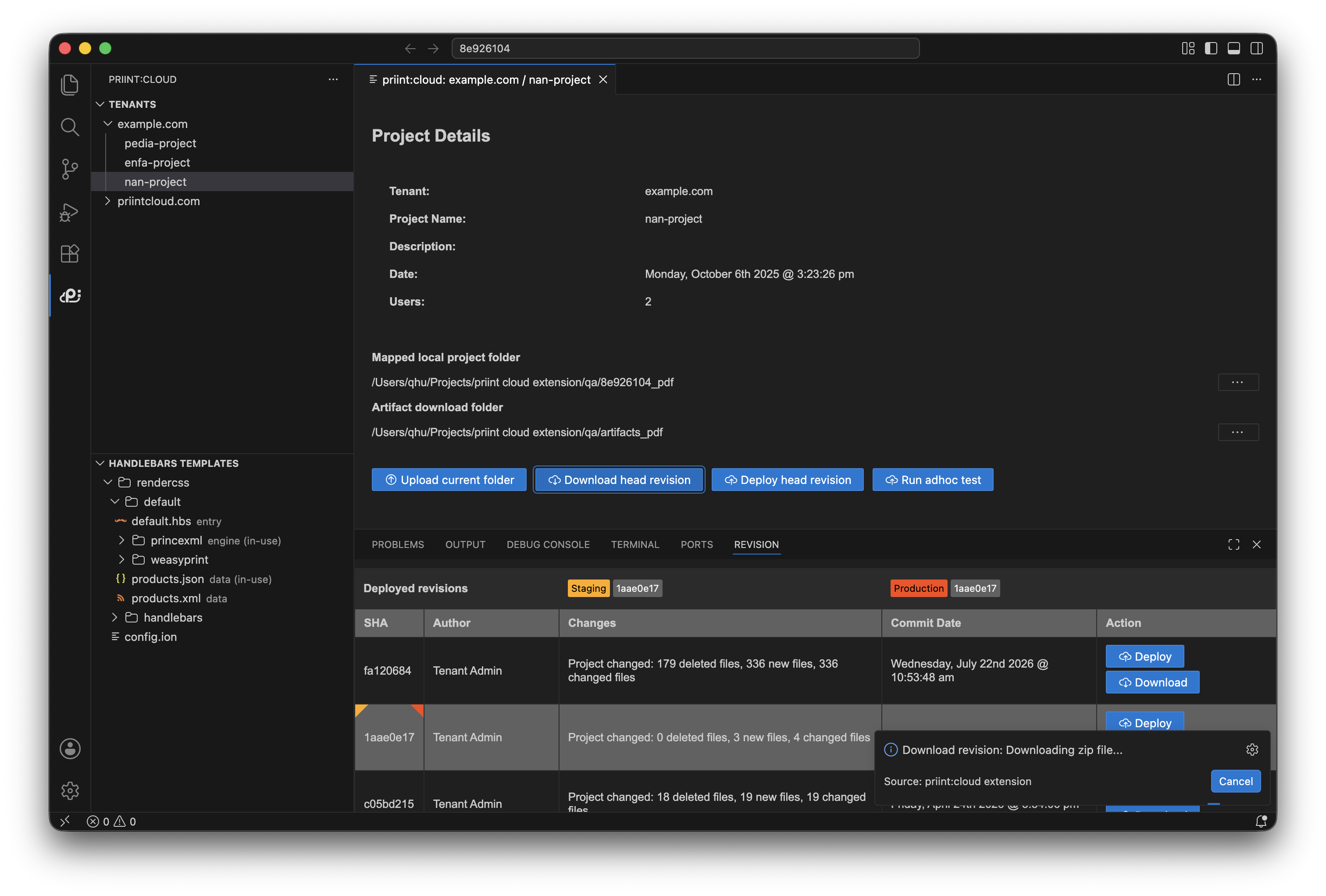Click Upload current folder button
The height and width of the screenshot is (896, 1326).
pos(449,480)
